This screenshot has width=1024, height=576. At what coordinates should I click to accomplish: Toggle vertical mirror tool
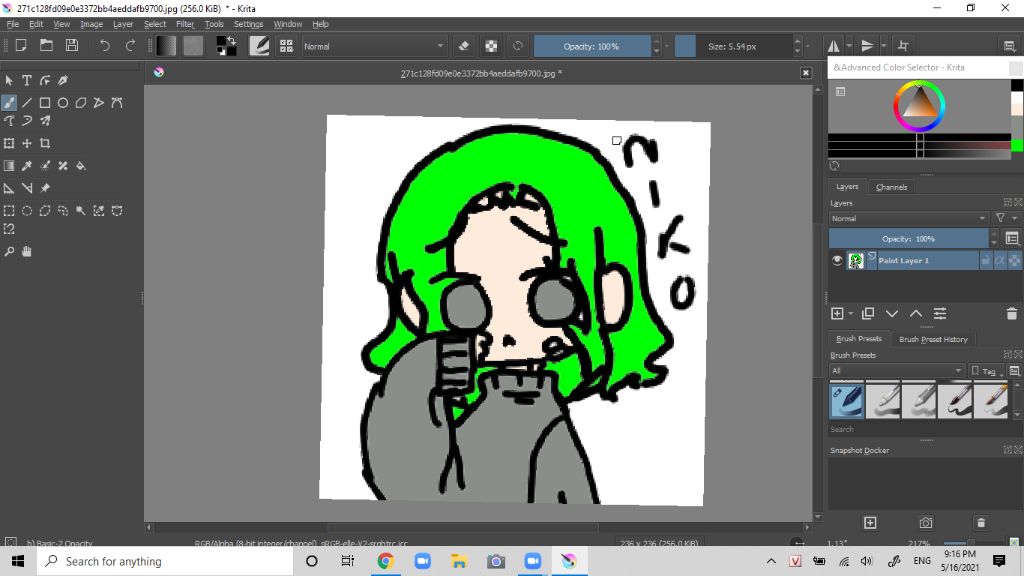867,46
